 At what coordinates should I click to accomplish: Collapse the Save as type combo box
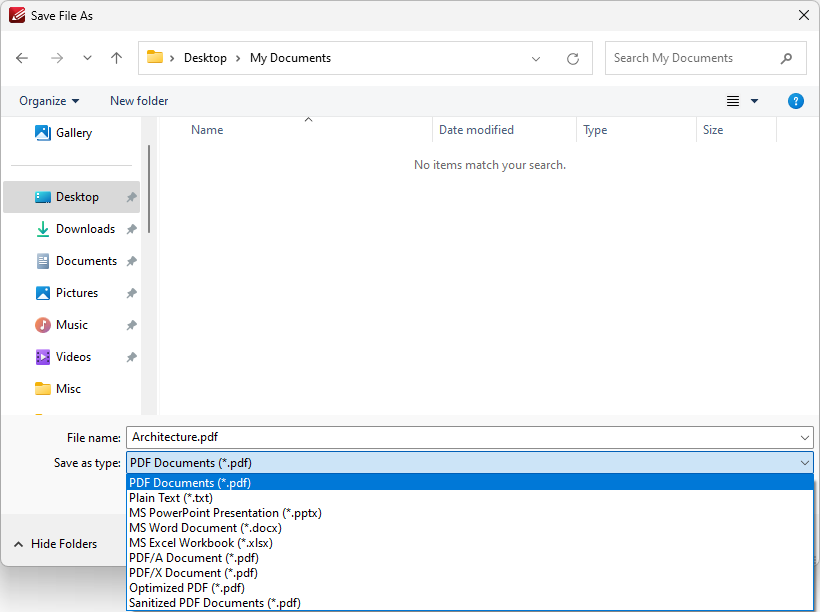(804, 463)
